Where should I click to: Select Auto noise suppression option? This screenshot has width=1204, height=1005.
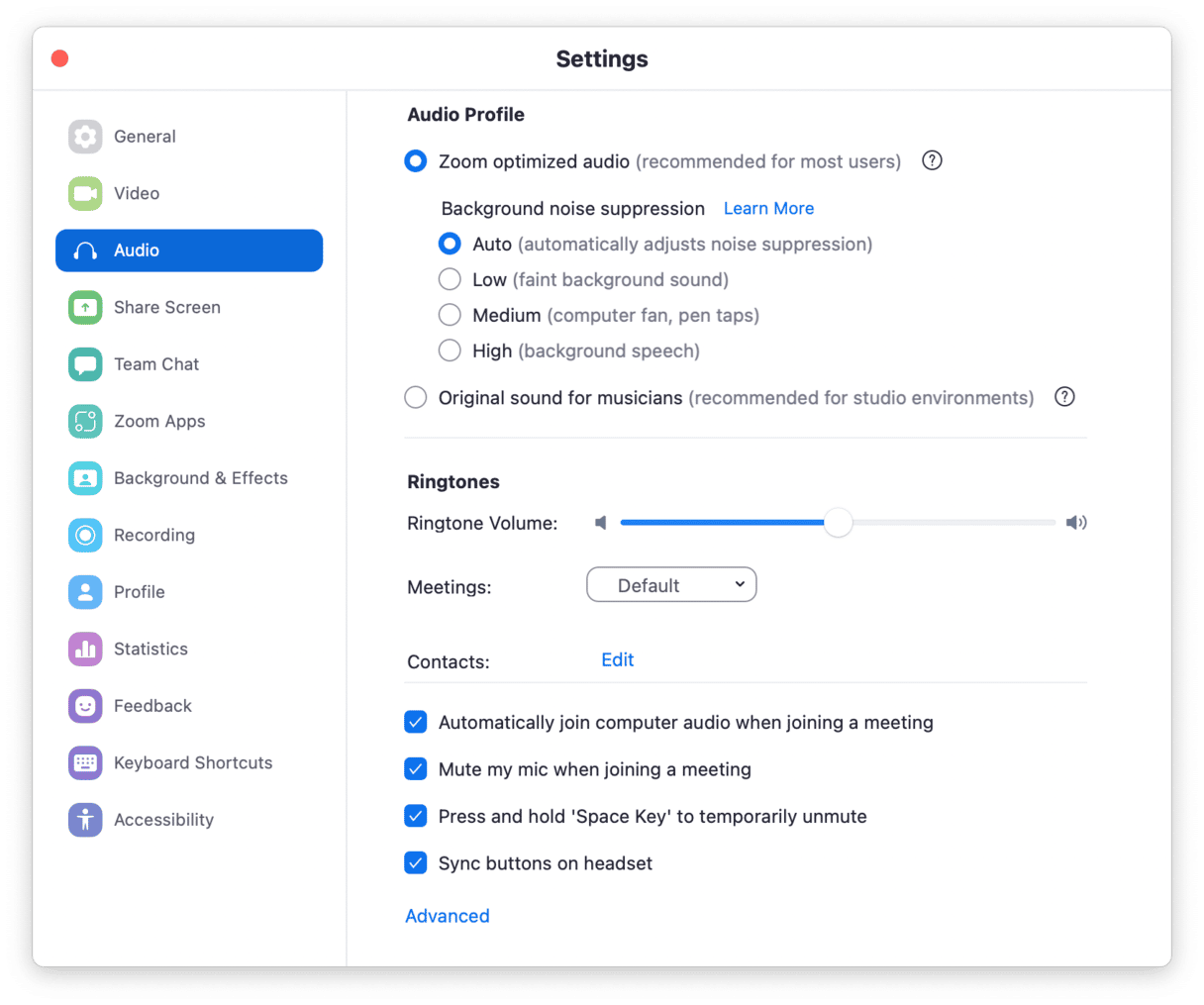click(450, 244)
